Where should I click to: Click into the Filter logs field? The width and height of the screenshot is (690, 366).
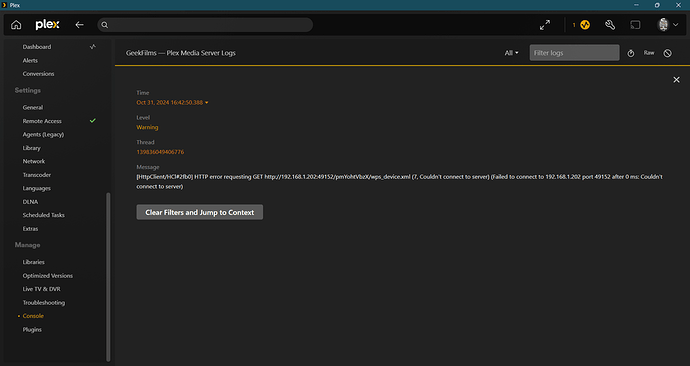(574, 53)
